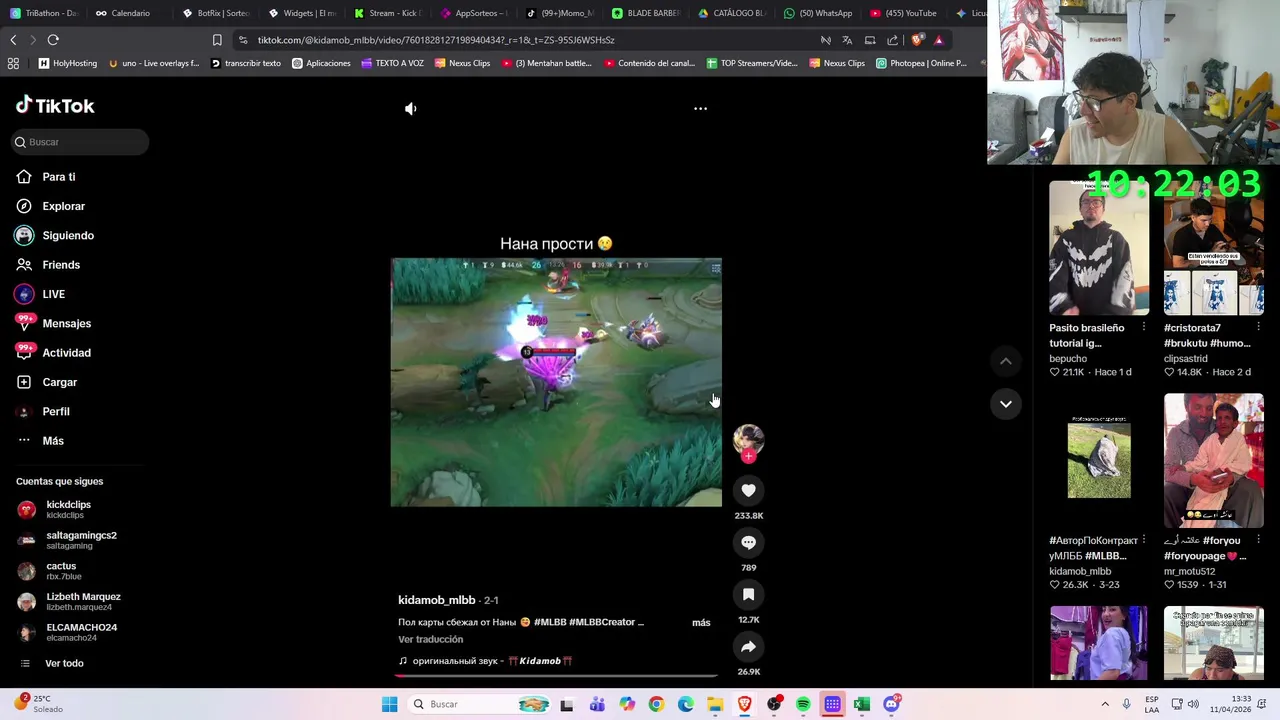Screen dimensions: 1280x720
Task: Open comments showing 789
Action: [748, 542]
